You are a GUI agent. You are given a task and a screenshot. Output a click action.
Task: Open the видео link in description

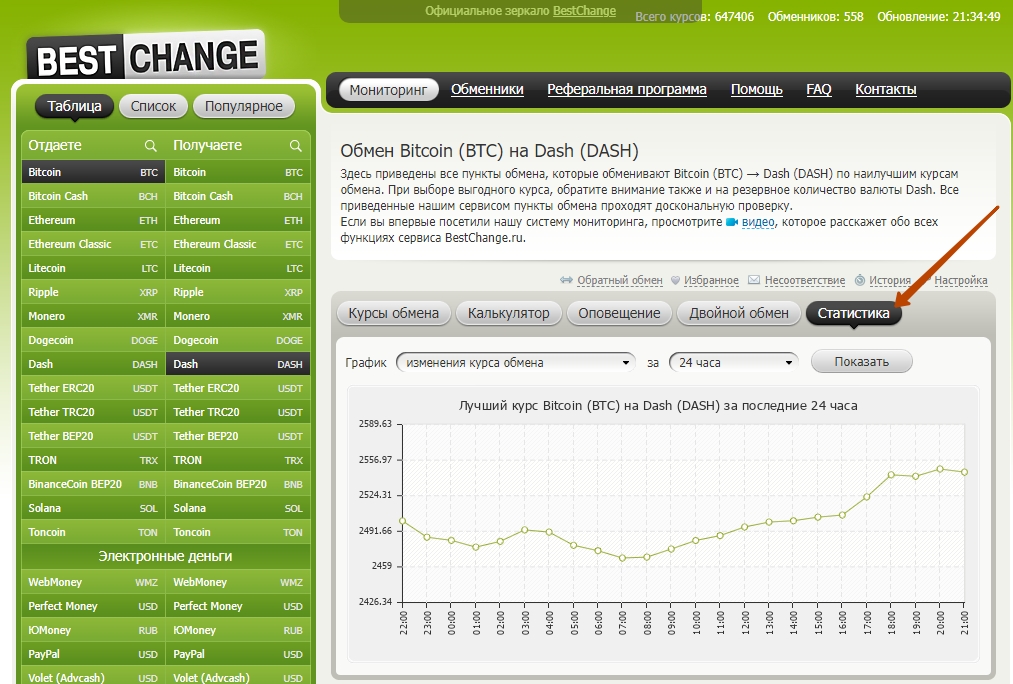click(x=758, y=222)
